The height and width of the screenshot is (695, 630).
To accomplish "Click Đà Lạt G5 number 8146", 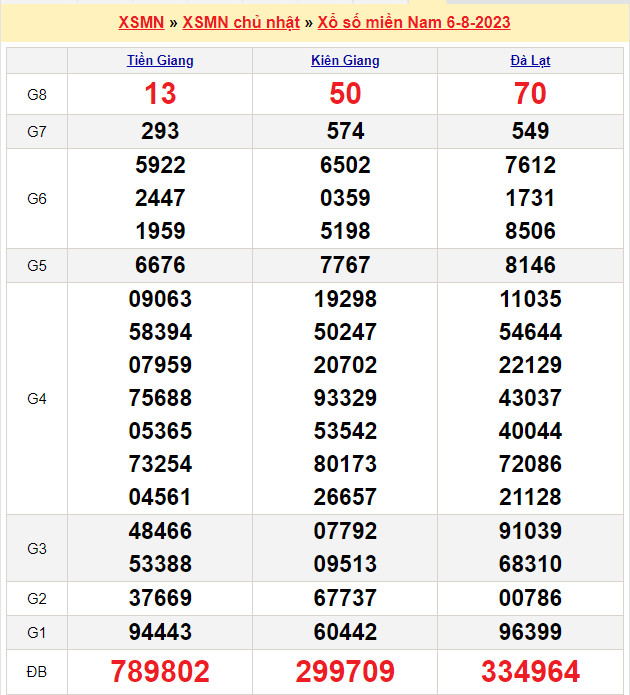I will [530, 265].
